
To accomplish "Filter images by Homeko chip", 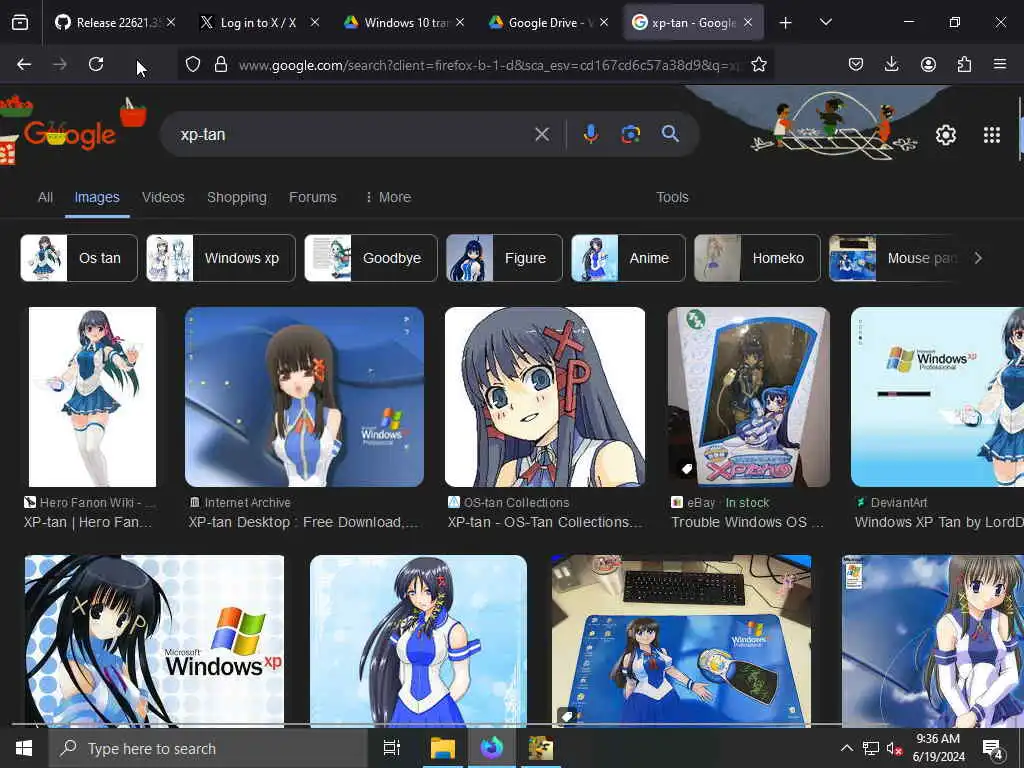I will [x=757, y=258].
